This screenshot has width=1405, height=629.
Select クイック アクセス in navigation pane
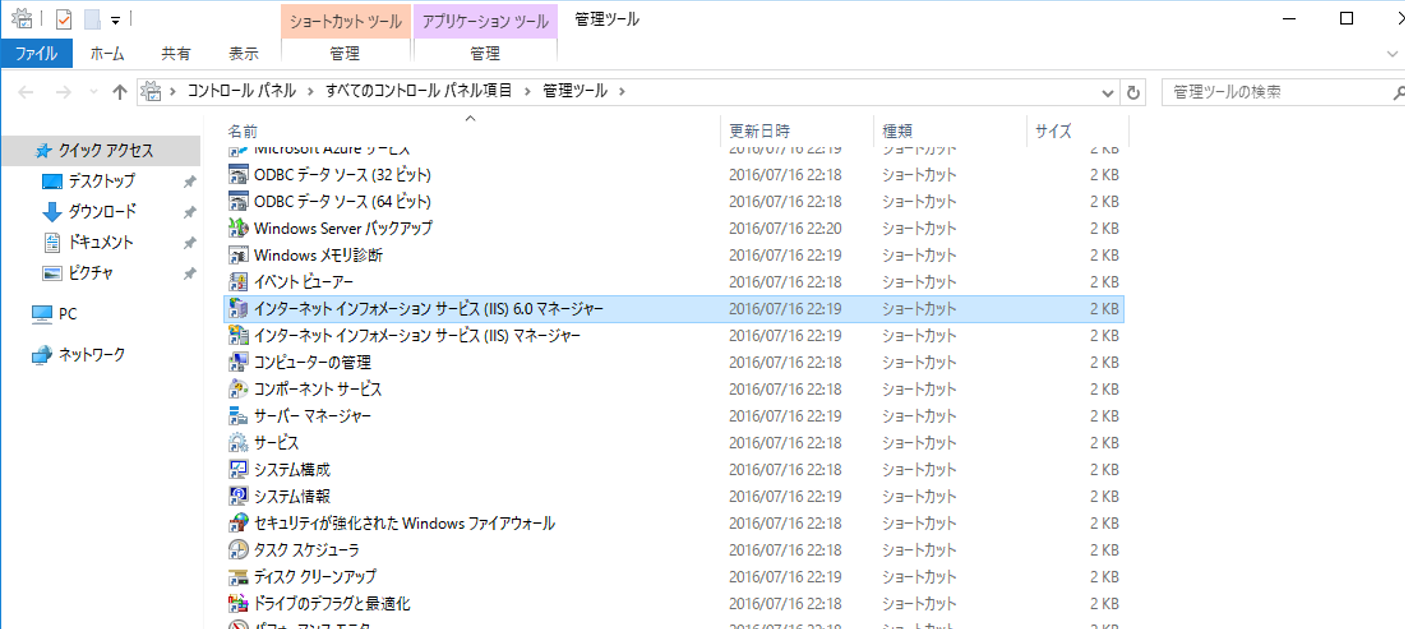(x=100, y=151)
